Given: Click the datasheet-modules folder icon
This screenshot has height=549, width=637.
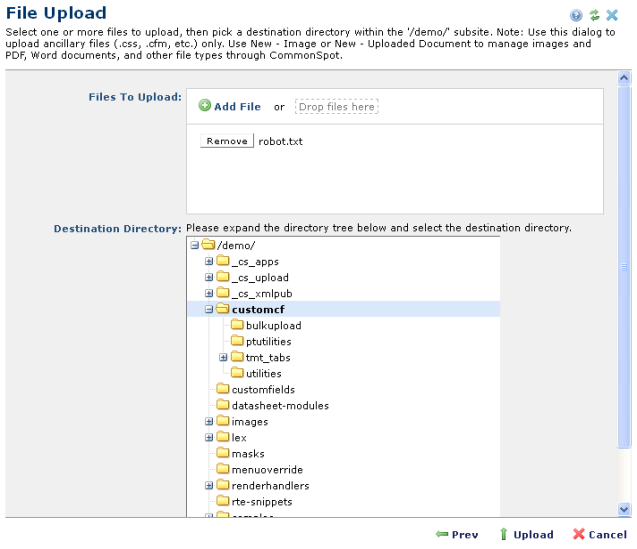Looking at the screenshot, I should tap(223, 406).
